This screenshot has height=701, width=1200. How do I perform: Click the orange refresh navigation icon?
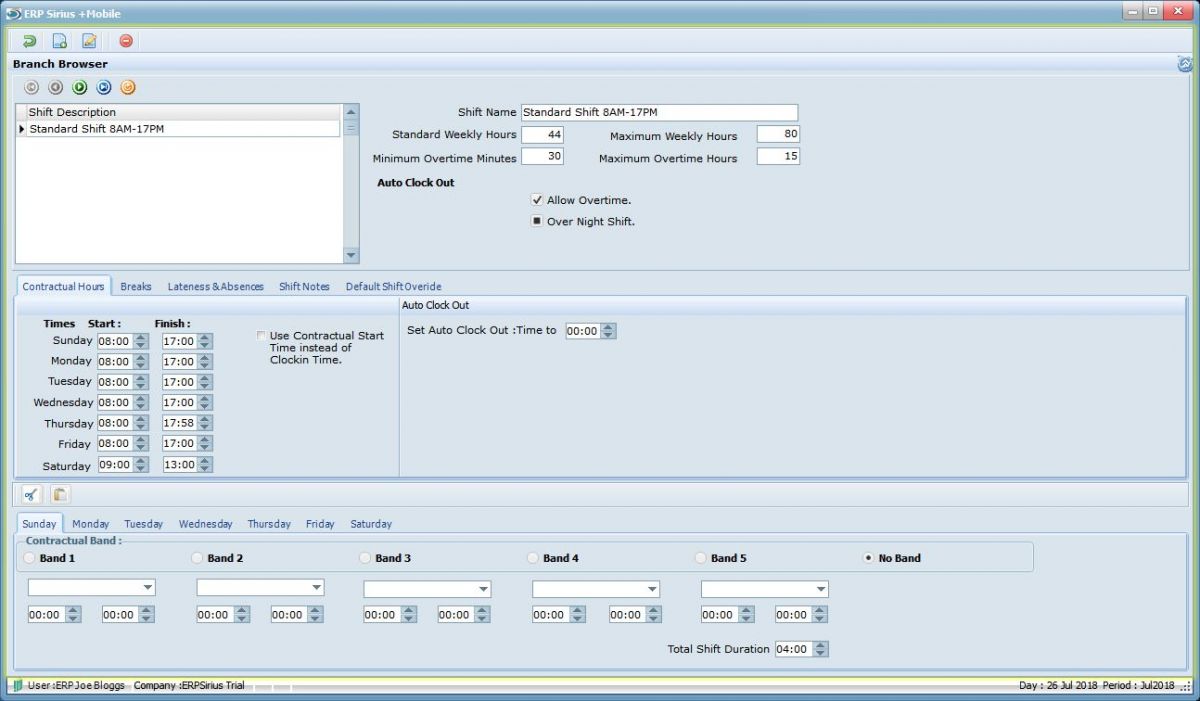tap(128, 87)
